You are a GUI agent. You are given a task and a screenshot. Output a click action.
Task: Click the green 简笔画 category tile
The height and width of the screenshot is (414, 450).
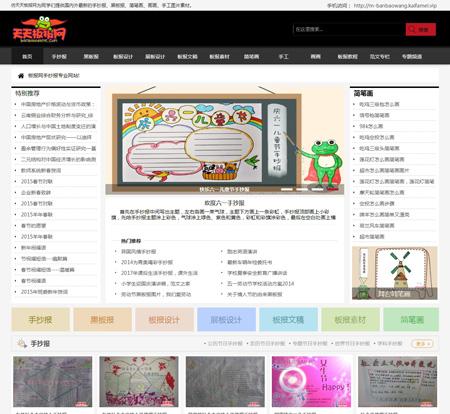point(411,320)
